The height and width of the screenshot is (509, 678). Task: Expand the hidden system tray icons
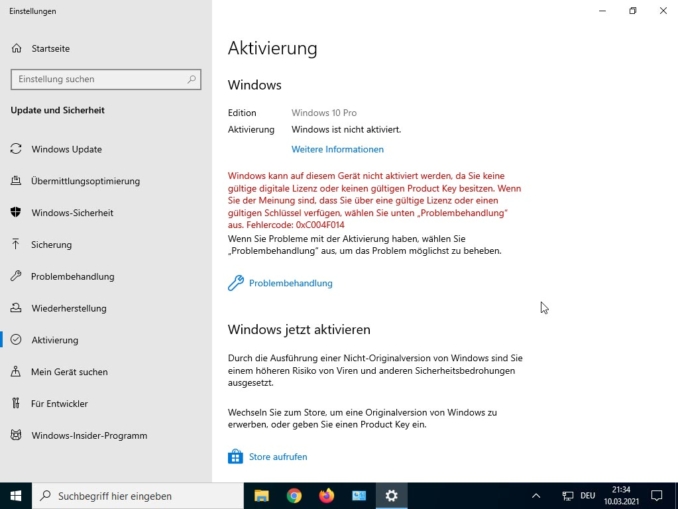pos(536,495)
